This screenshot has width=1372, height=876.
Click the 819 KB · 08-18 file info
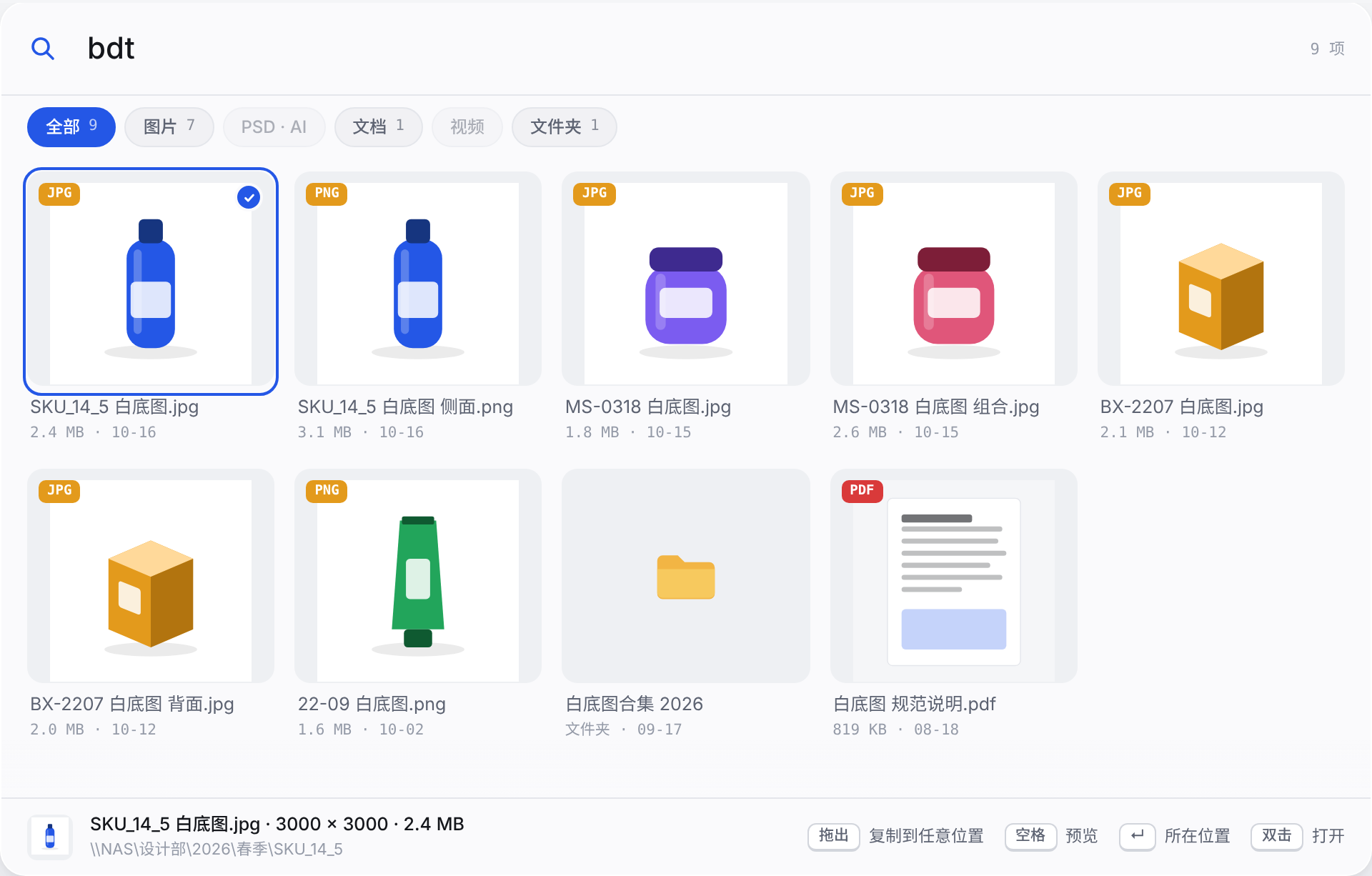[896, 730]
